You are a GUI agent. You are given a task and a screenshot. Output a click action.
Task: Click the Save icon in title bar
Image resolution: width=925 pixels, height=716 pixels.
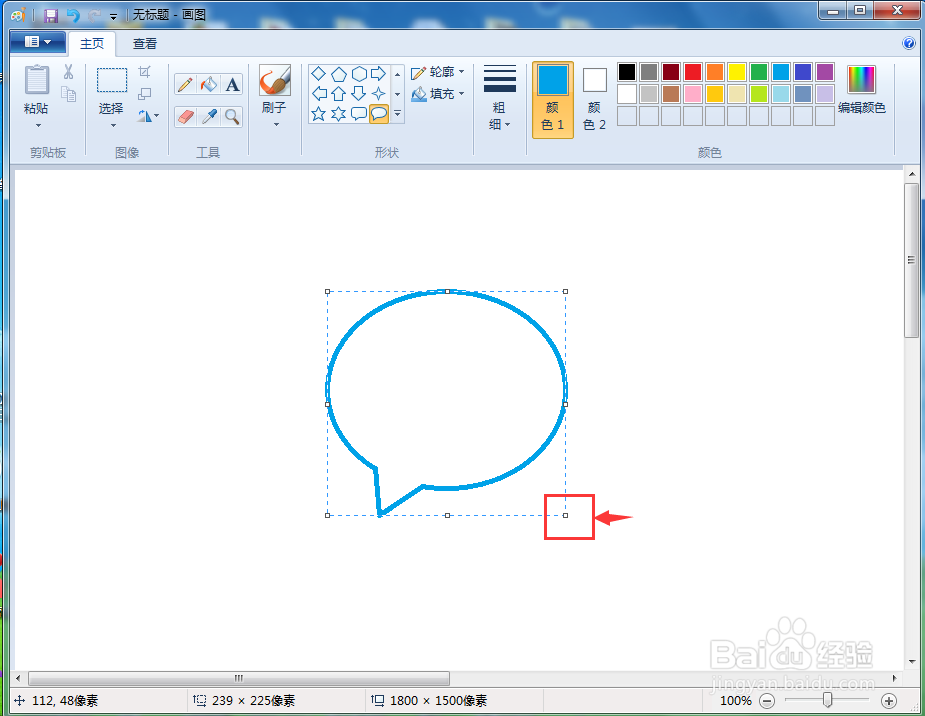coord(51,15)
